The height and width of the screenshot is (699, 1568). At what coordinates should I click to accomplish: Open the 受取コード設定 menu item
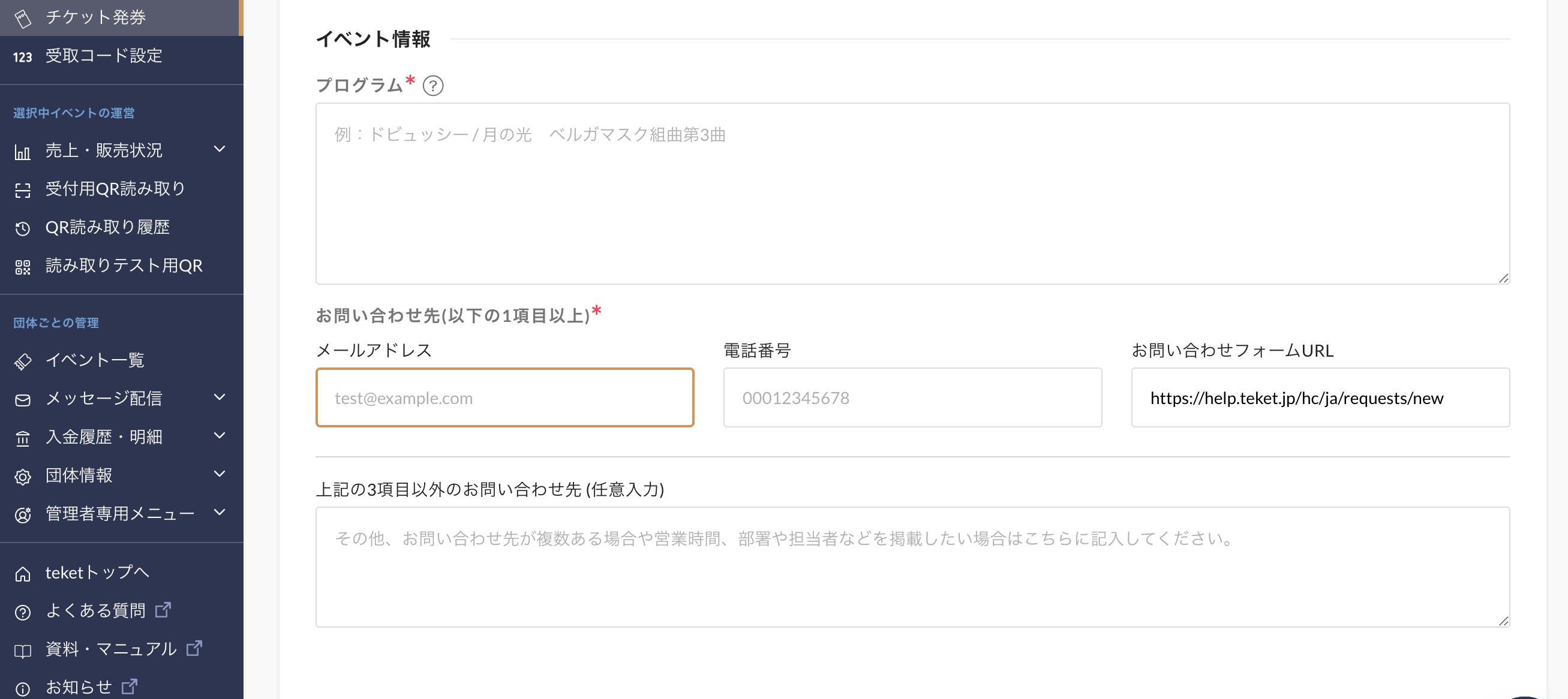pos(104,56)
